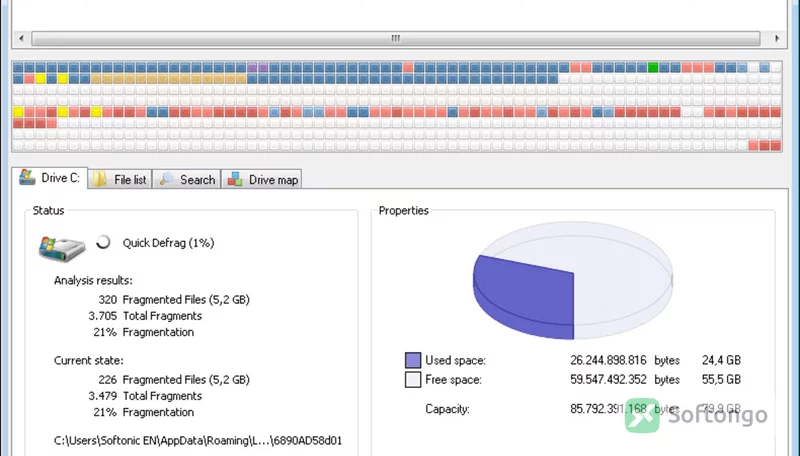Switch to the File list tab
Image resolution: width=800 pixels, height=456 pixels.
[x=120, y=179]
